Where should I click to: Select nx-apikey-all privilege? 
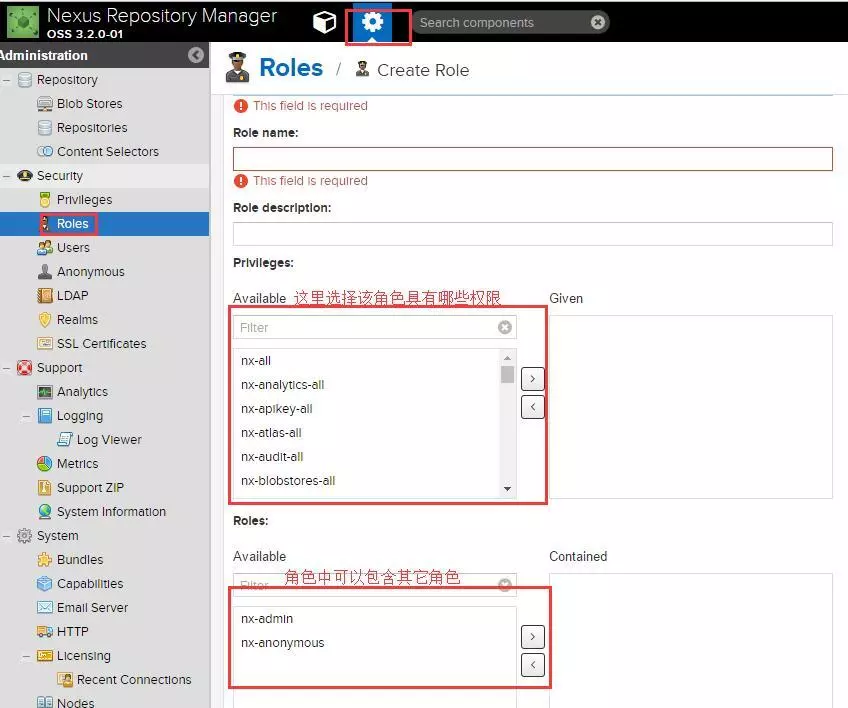[368, 409]
